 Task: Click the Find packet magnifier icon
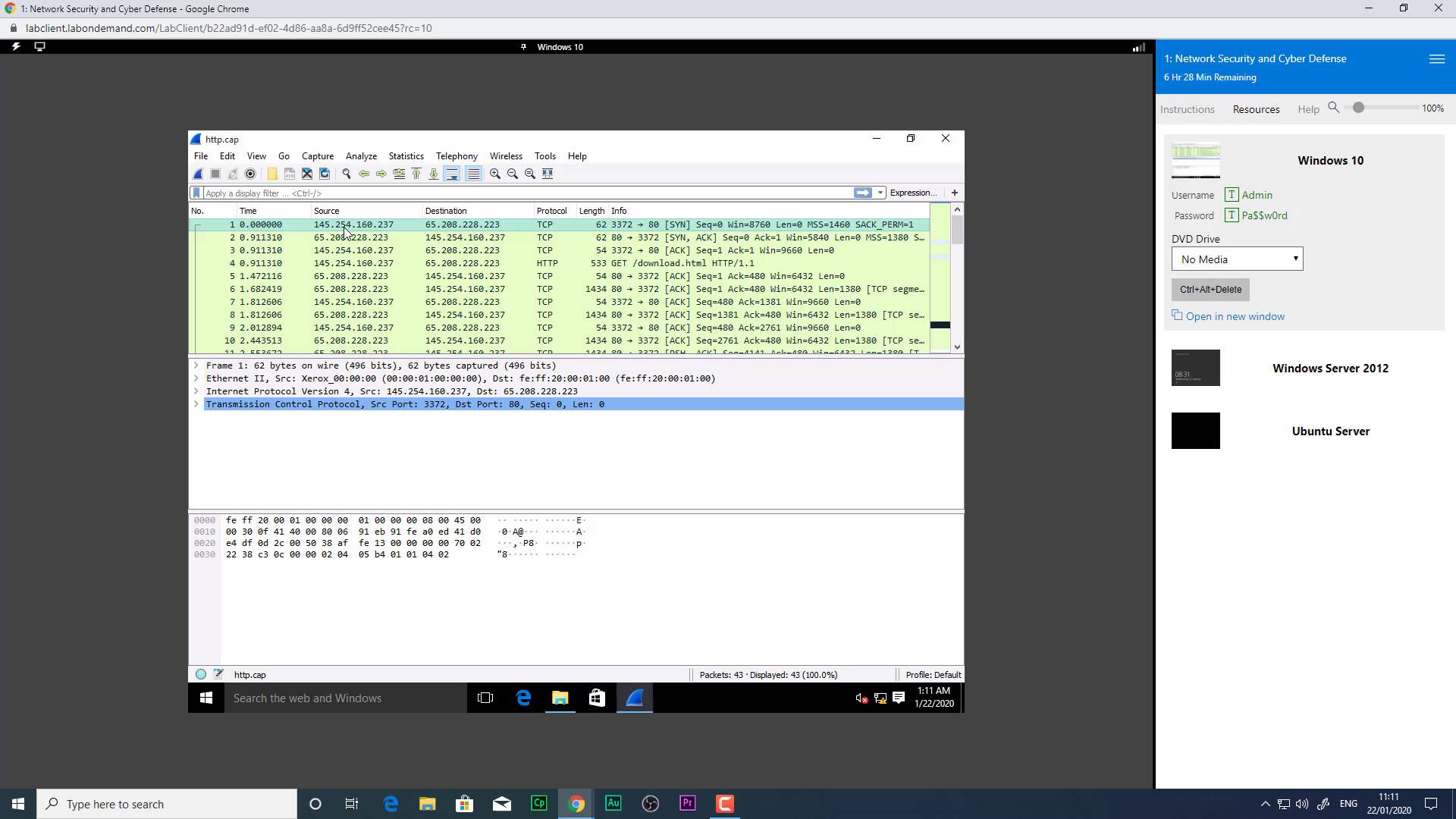(x=347, y=174)
